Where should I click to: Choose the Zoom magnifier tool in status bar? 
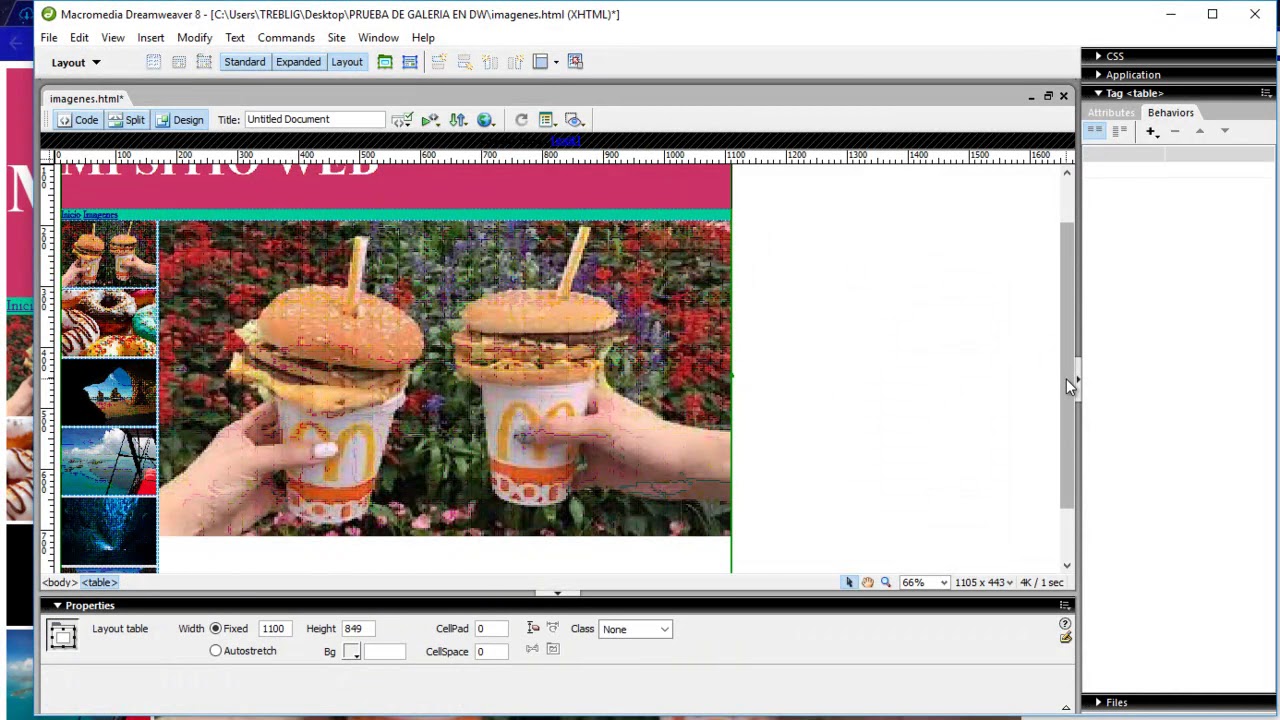[885, 582]
